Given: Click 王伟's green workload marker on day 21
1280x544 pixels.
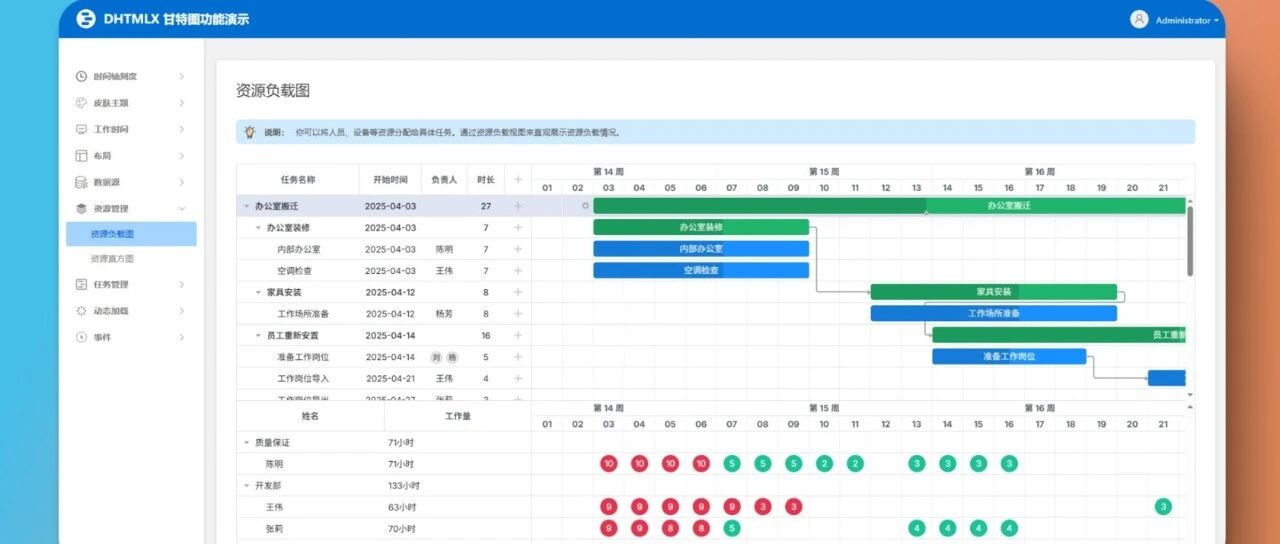Looking at the screenshot, I should click(1163, 506).
